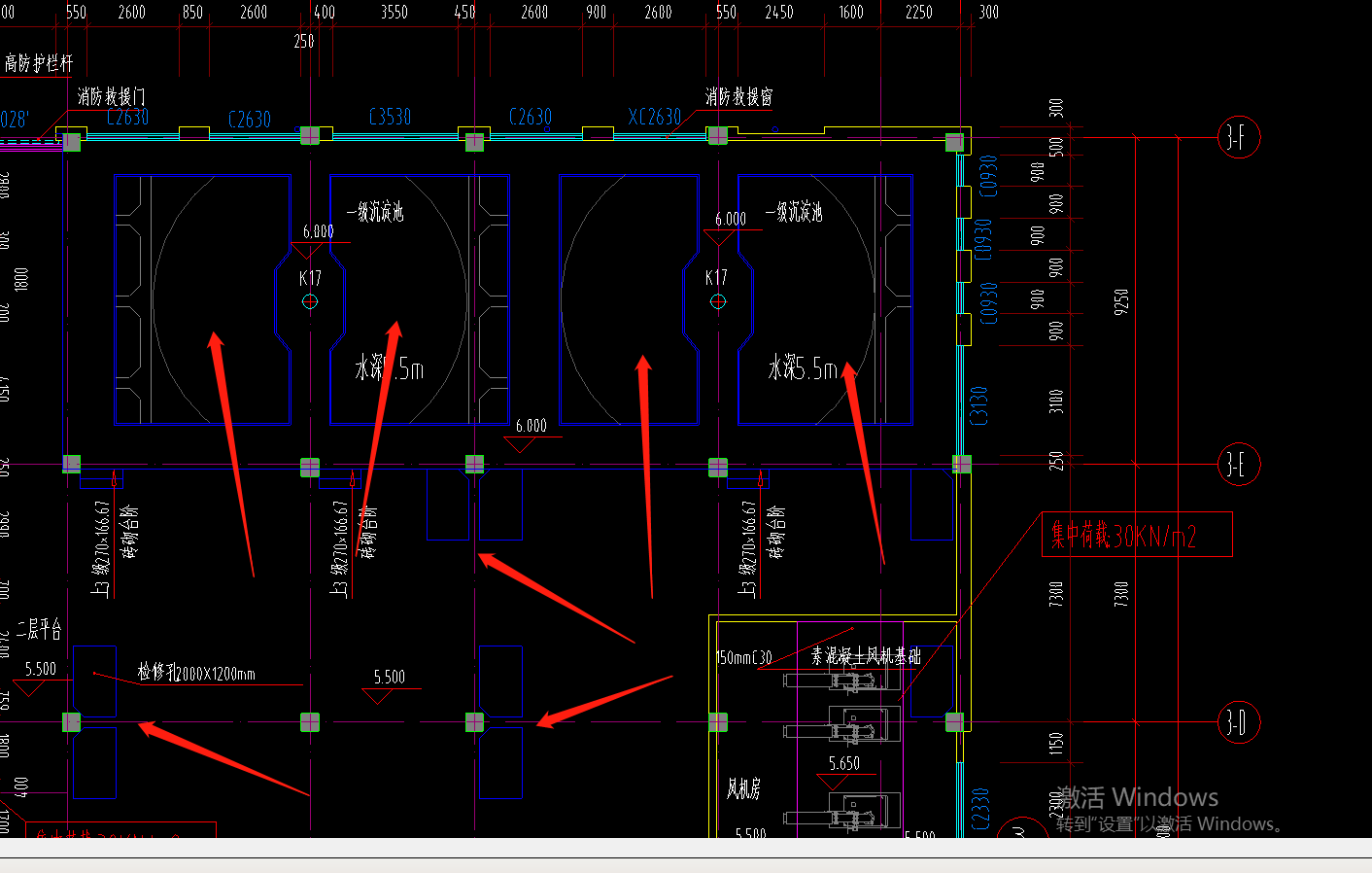Pick the XC2630 window tag
Screen dimensions: 1372x873
tap(655, 118)
